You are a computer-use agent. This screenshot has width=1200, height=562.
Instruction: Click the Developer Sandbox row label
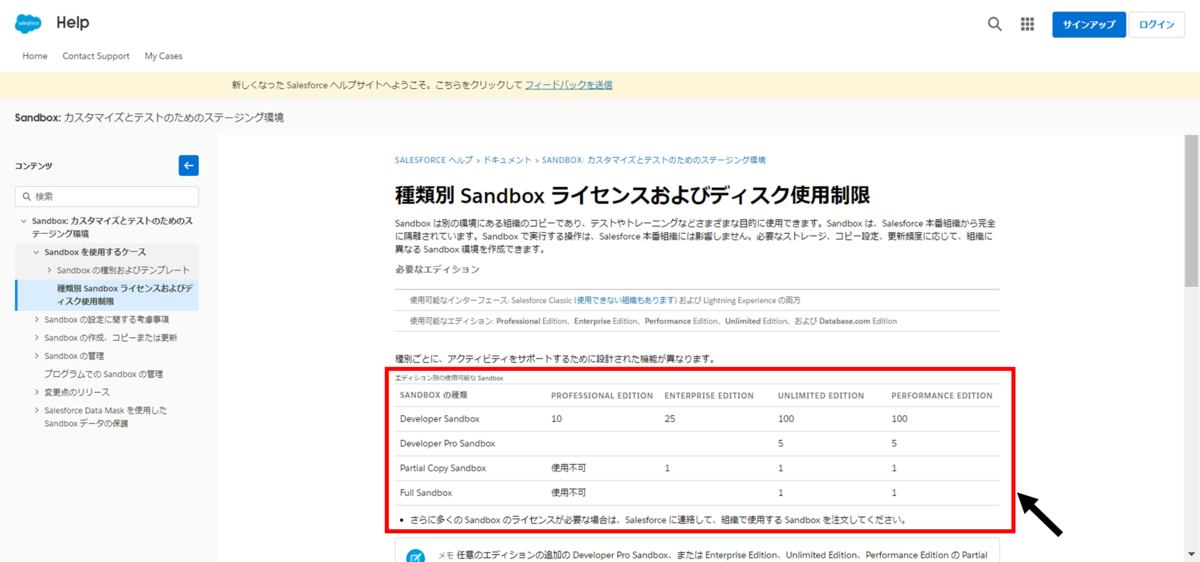[439, 418]
